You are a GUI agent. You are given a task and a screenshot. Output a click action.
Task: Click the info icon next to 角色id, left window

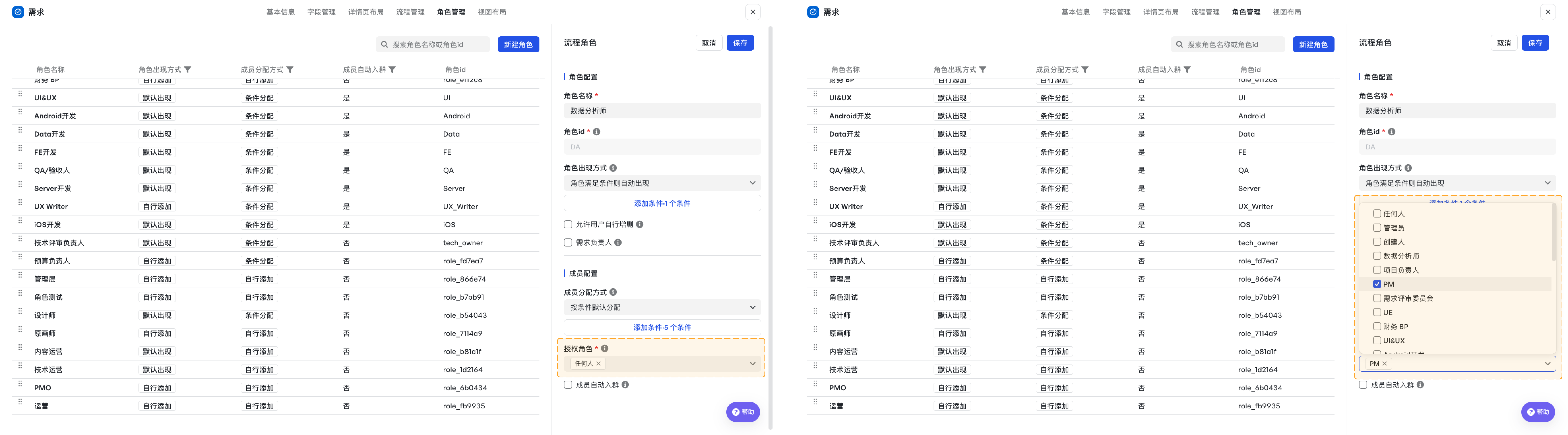pyautogui.click(x=597, y=132)
